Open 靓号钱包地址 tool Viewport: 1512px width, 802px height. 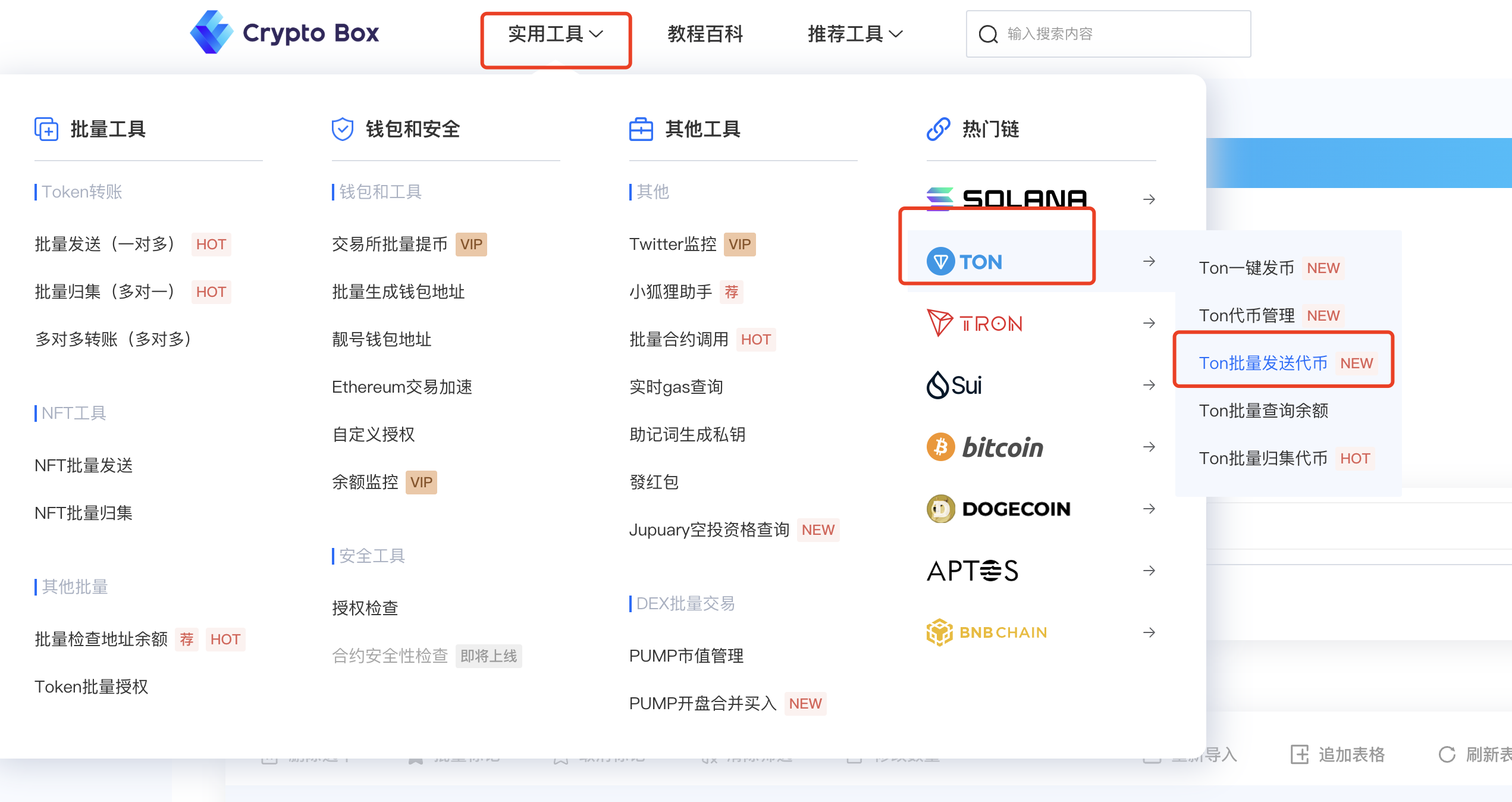click(x=381, y=339)
